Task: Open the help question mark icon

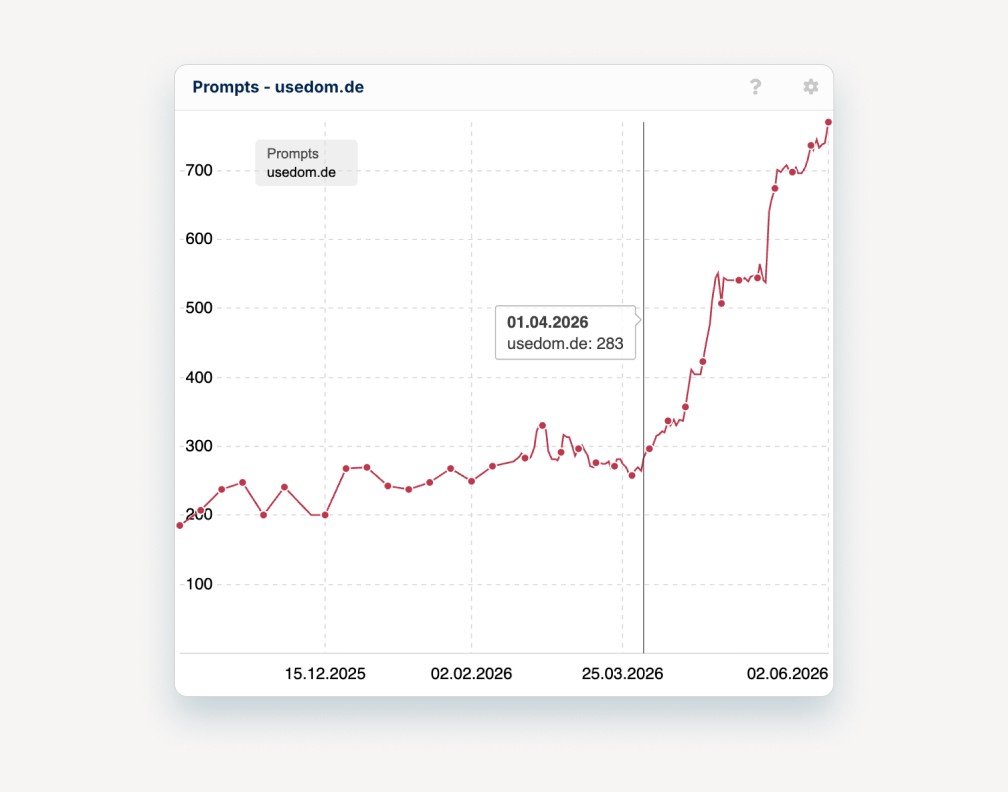Action: pos(755,87)
